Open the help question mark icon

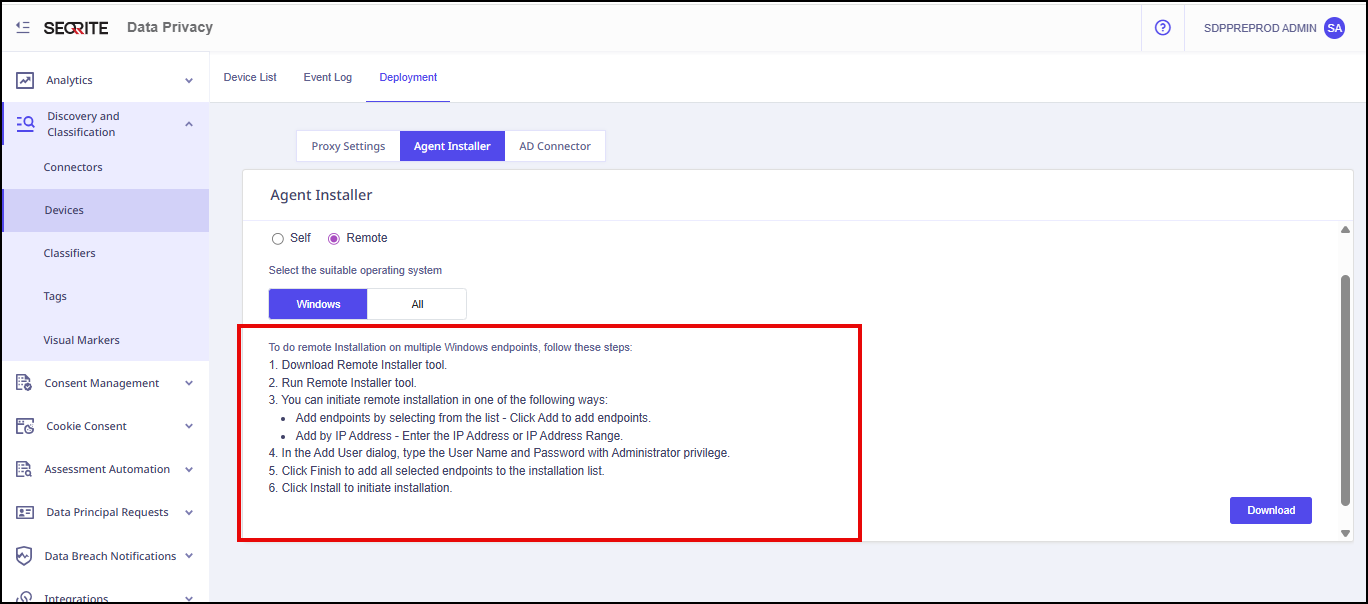coord(1162,28)
